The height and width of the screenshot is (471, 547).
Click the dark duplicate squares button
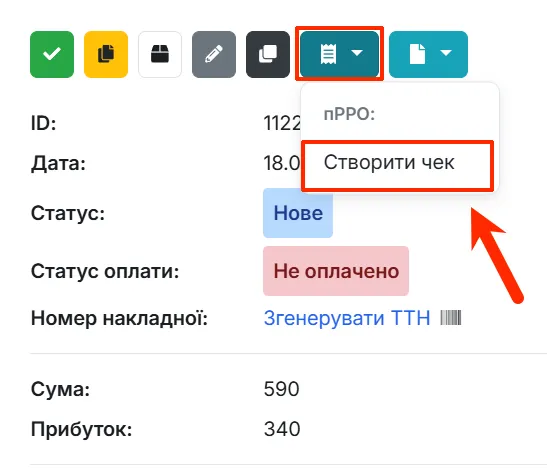click(x=268, y=54)
